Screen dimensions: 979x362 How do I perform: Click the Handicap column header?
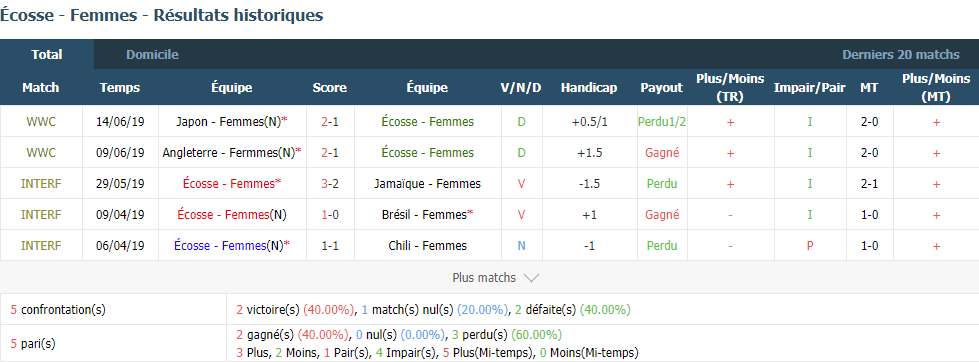point(589,87)
